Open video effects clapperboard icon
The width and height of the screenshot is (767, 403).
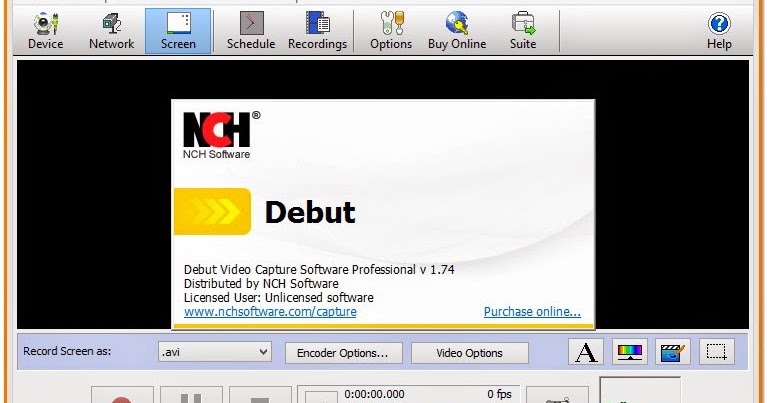673,352
